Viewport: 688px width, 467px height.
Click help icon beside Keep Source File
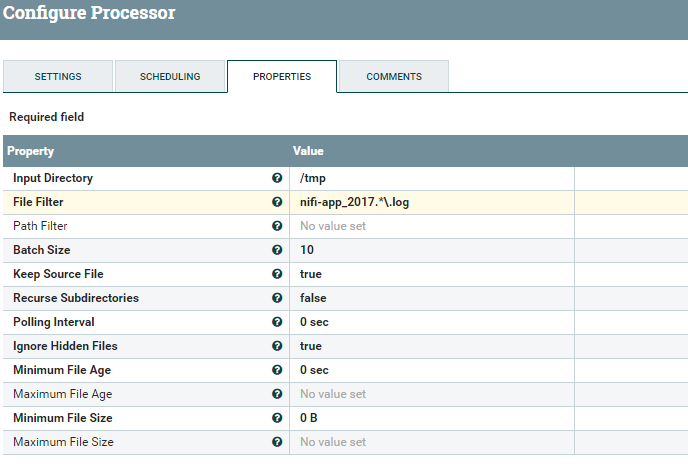(277, 274)
